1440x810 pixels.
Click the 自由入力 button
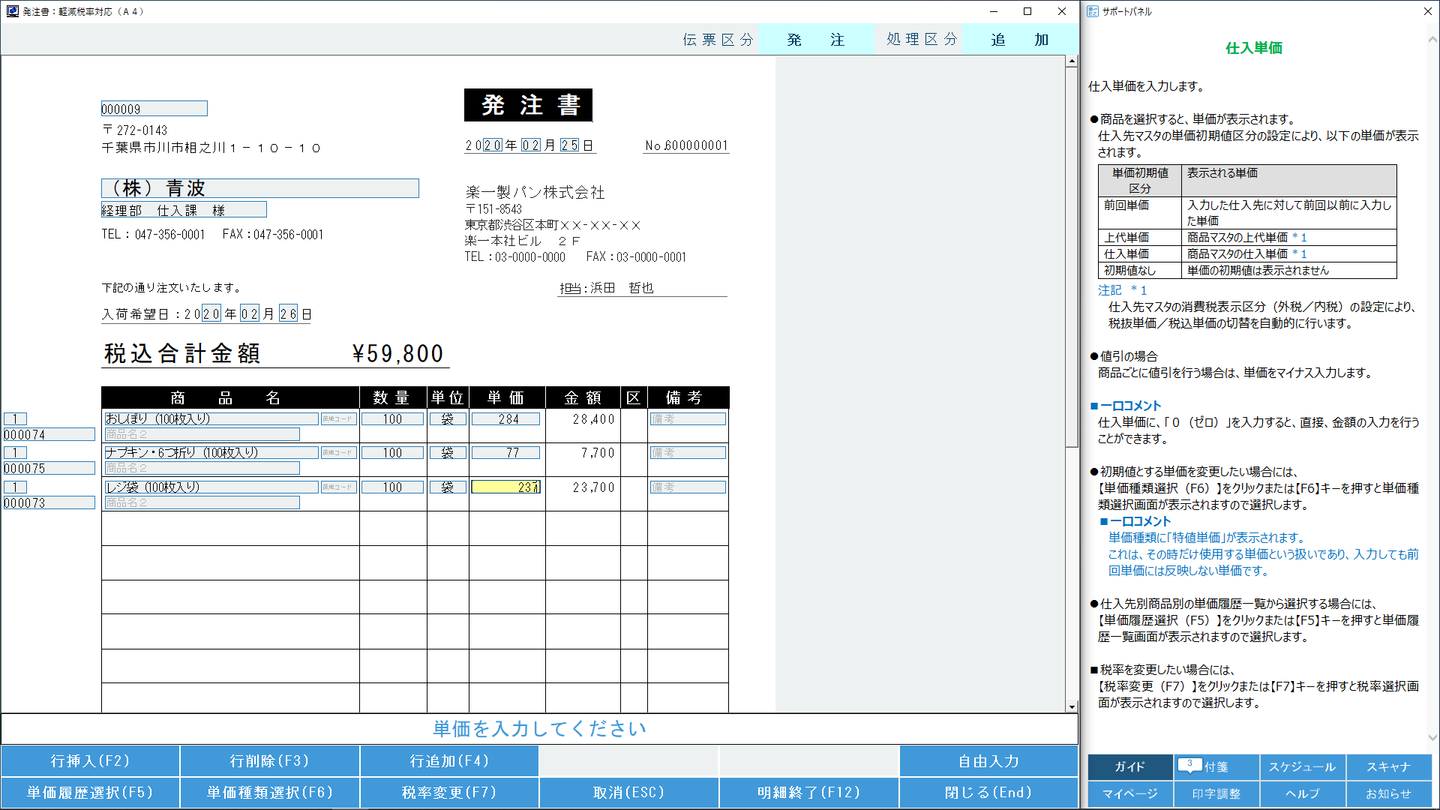tap(988, 761)
